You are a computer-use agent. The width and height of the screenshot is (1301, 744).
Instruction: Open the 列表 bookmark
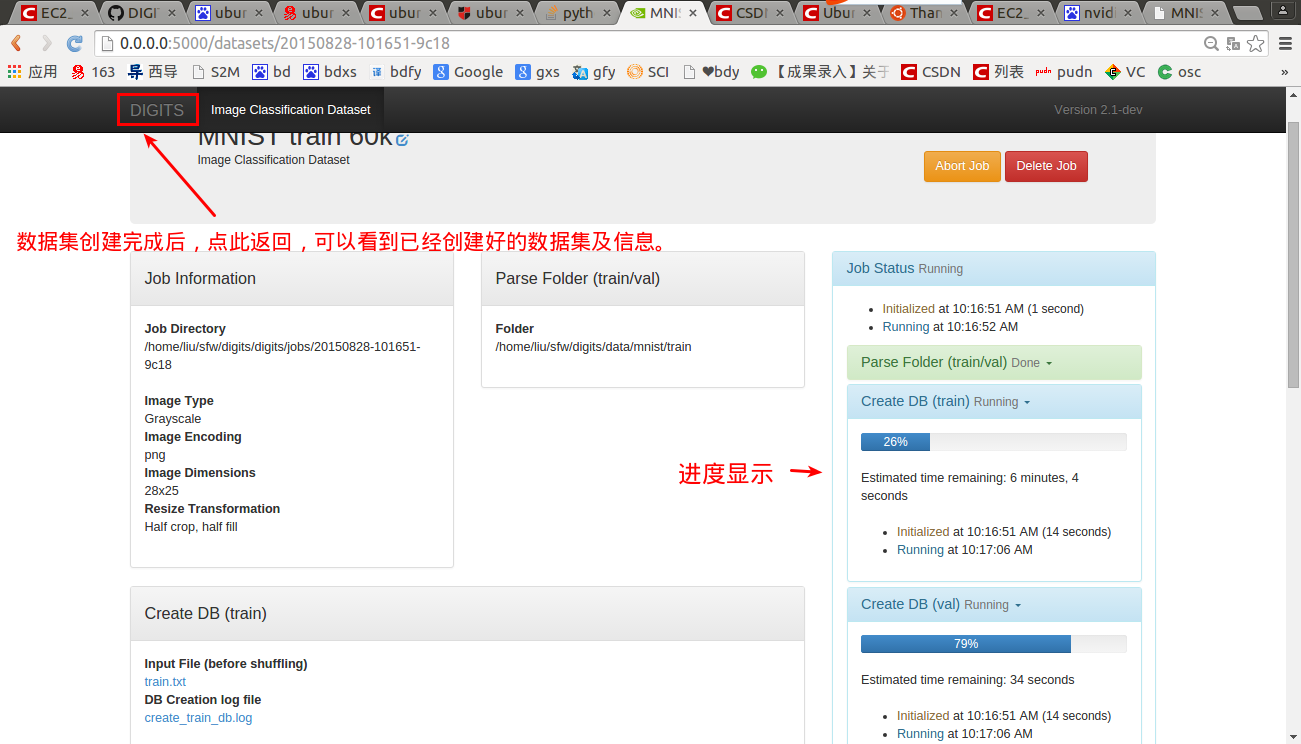[x=998, y=72]
